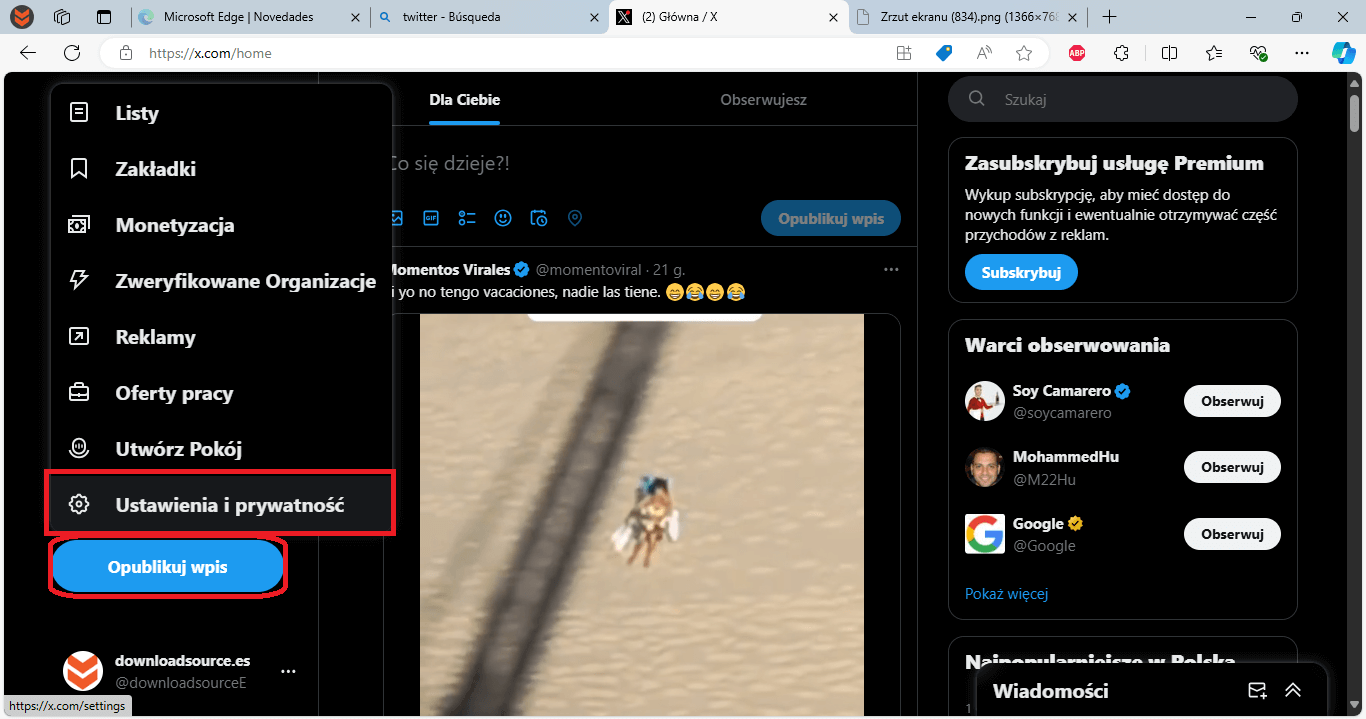The height and width of the screenshot is (719, 1366).
Task: Click the schedule post calendar icon
Action: 539,218
